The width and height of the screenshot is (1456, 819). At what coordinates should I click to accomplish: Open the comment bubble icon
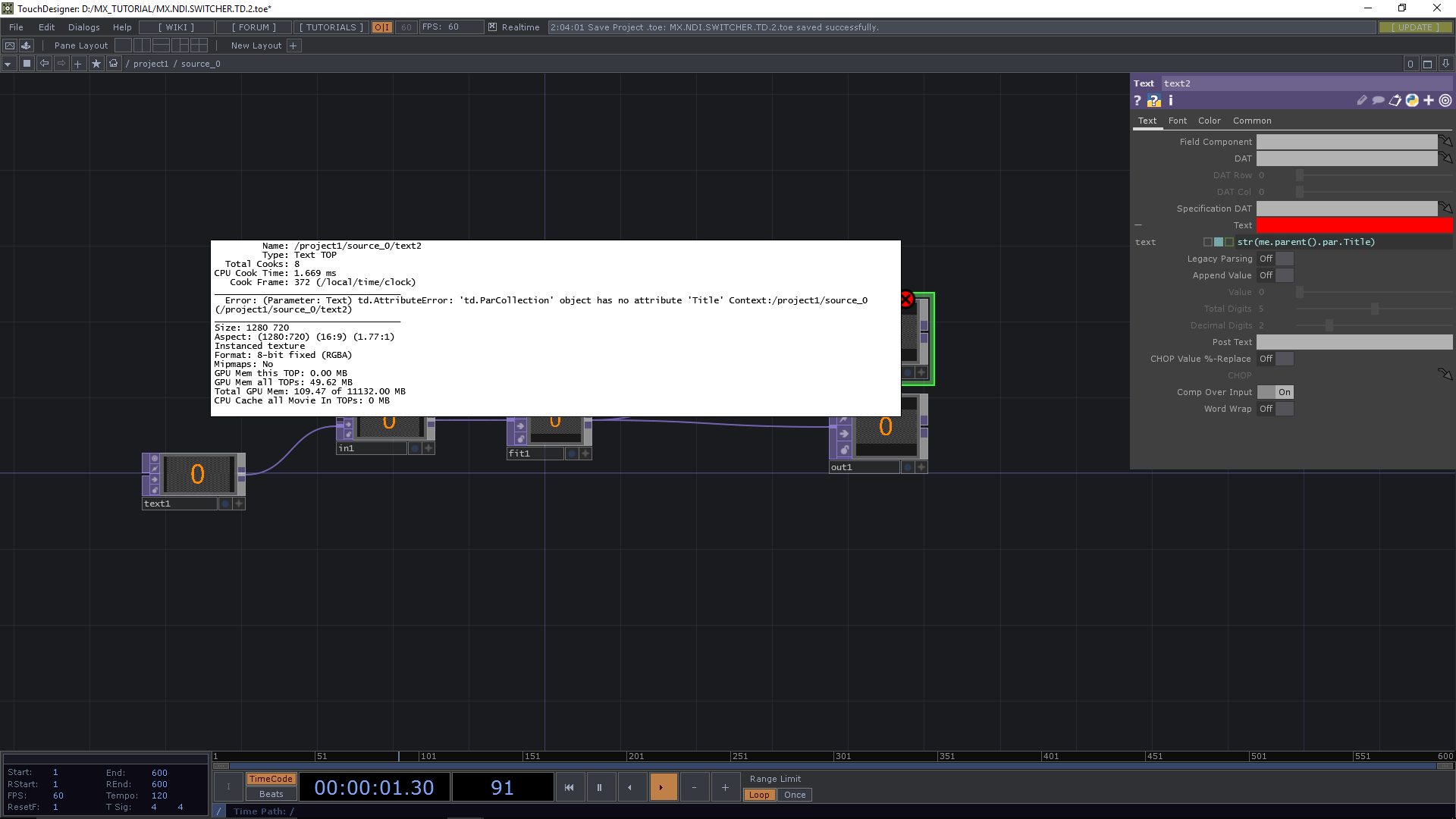click(x=1379, y=100)
